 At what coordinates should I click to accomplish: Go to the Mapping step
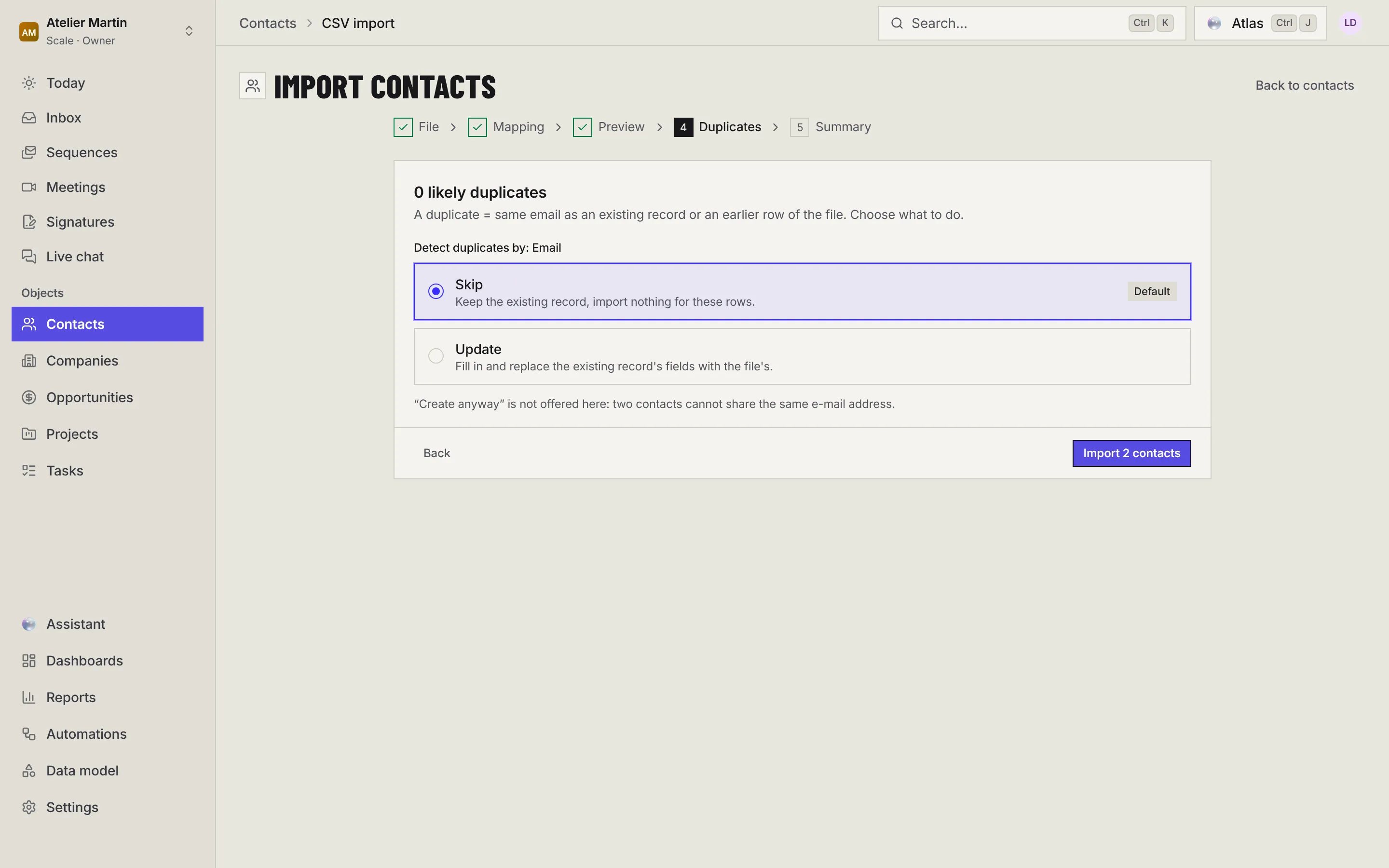[505, 127]
